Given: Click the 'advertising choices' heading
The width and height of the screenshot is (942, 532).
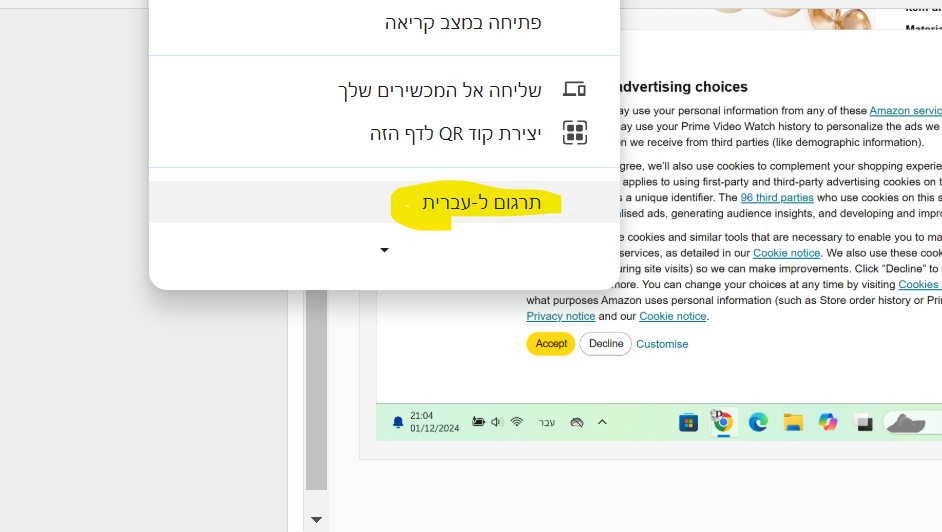Looking at the screenshot, I should pos(684,87).
